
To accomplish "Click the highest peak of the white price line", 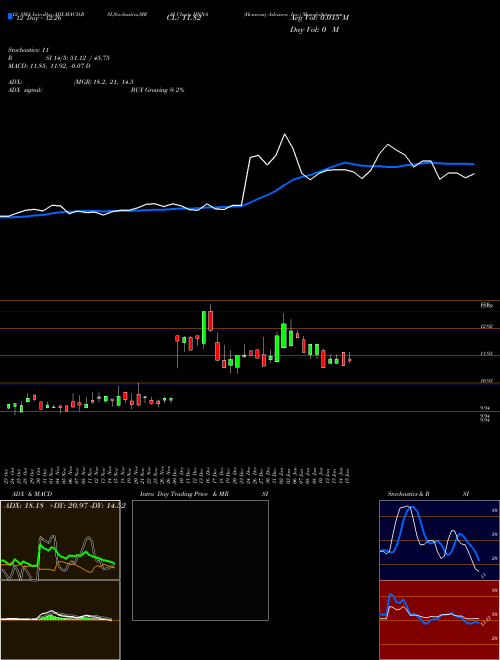I will pos(285,134).
